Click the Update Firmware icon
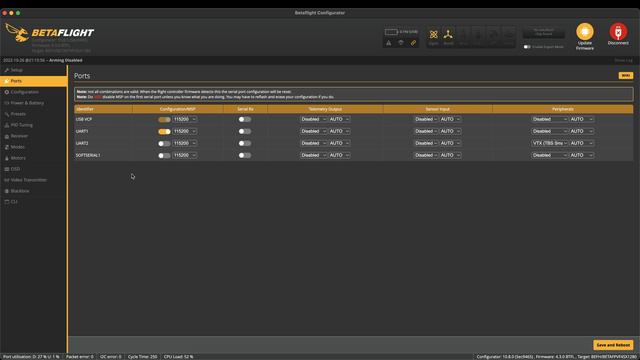Screen dimensions: 640x360 click(x=584, y=32)
